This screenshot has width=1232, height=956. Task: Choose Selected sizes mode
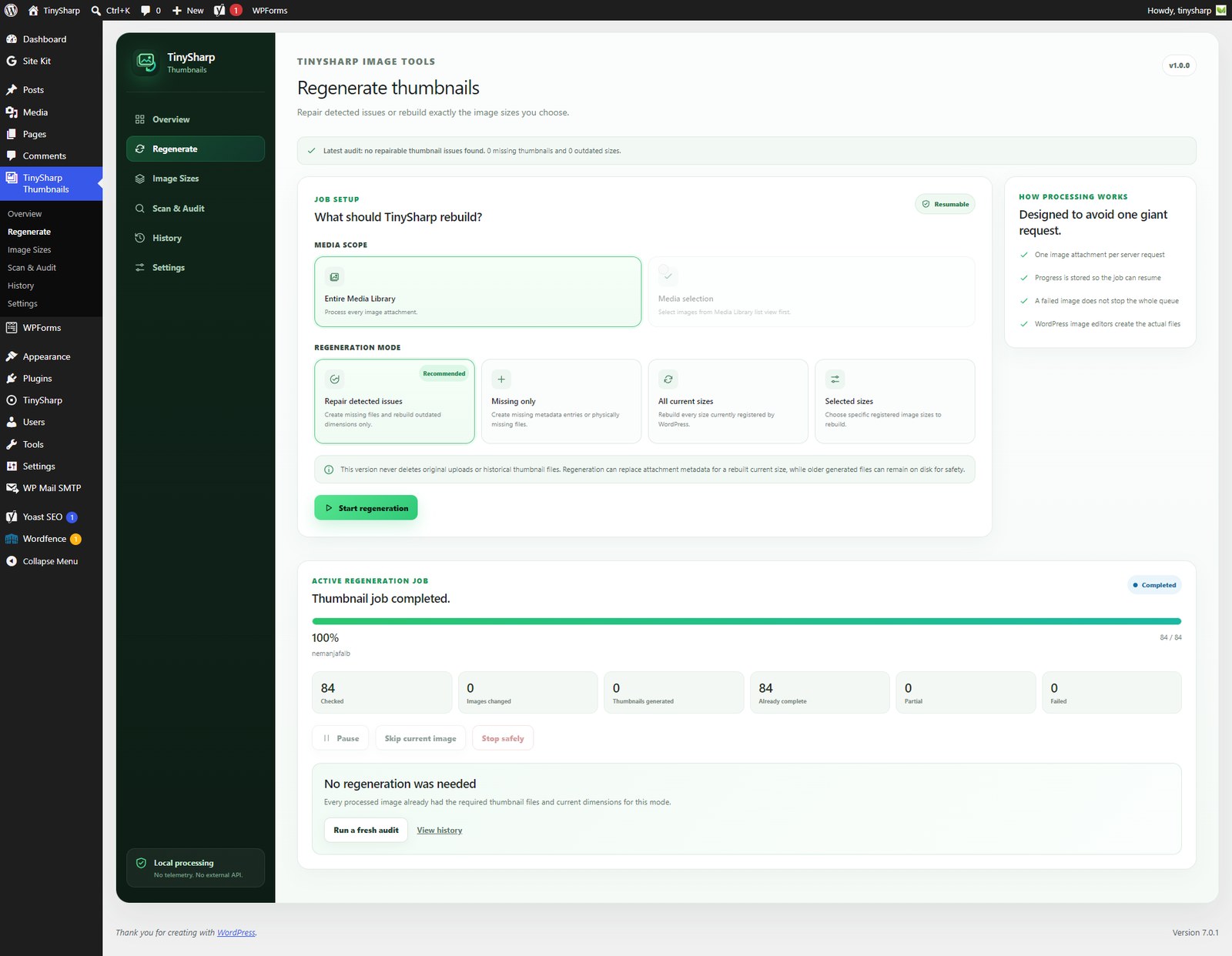click(x=895, y=401)
